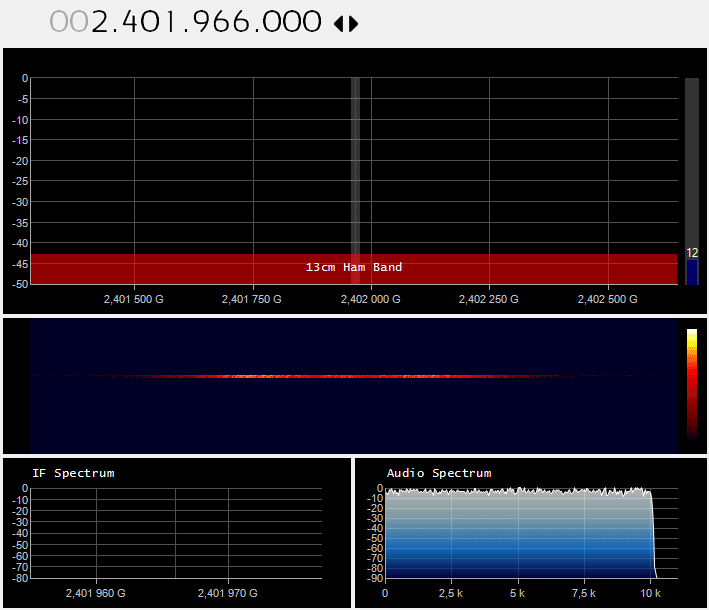Click the left arrow beside the frequency display
This screenshot has height=610, width=709.
(339, 24)
